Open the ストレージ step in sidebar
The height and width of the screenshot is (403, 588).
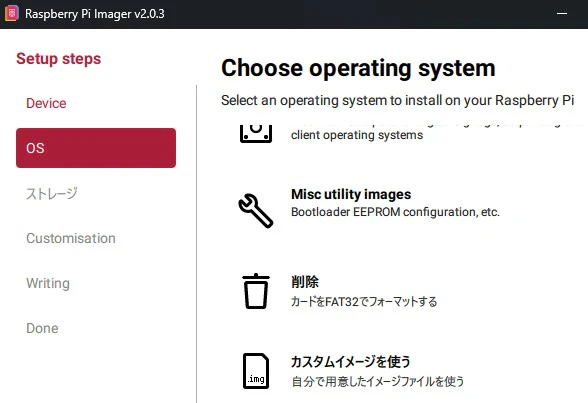52,193
